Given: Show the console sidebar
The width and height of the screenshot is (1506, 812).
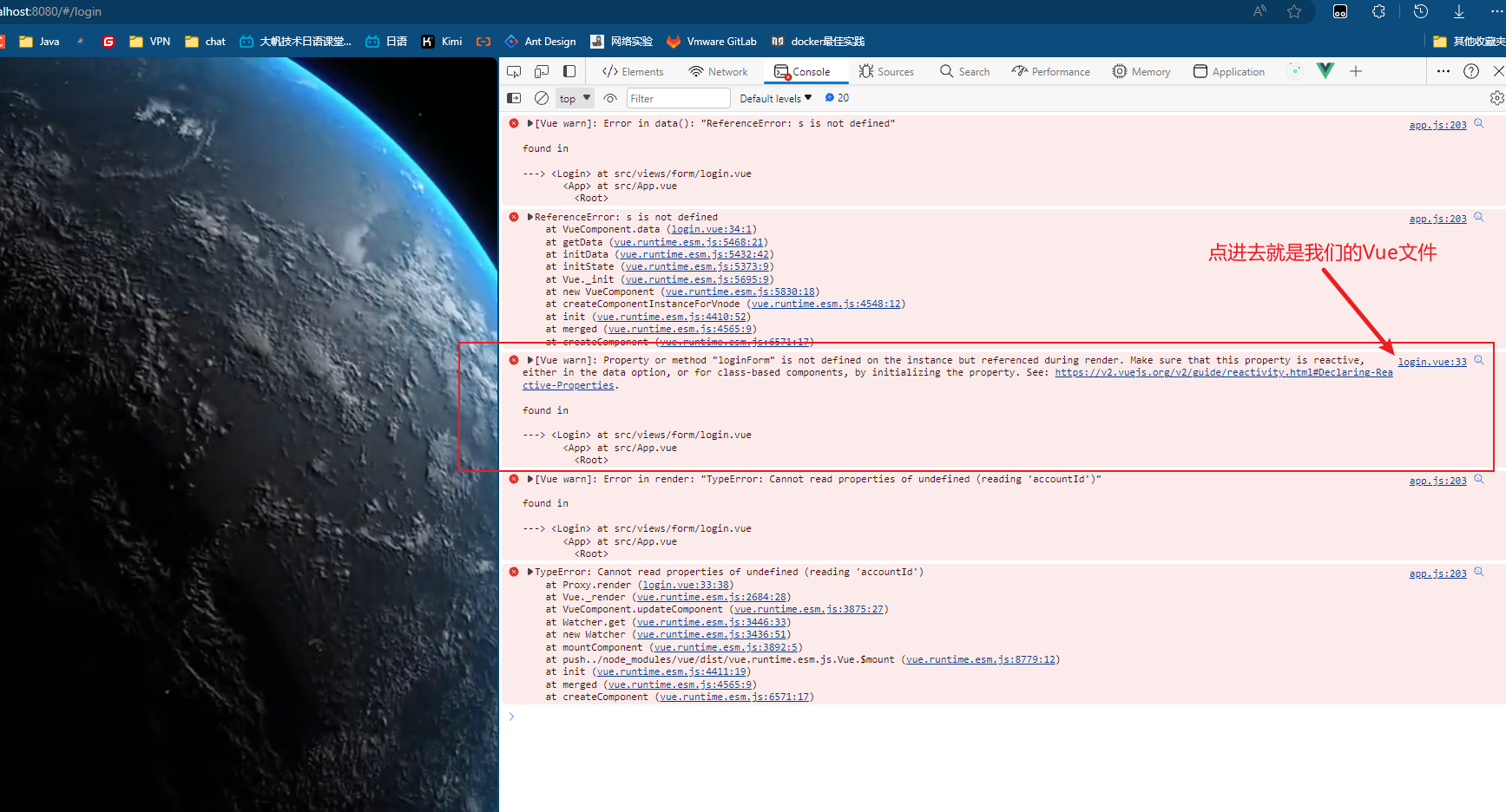Looking at the screenshot, I should (514, 98).
